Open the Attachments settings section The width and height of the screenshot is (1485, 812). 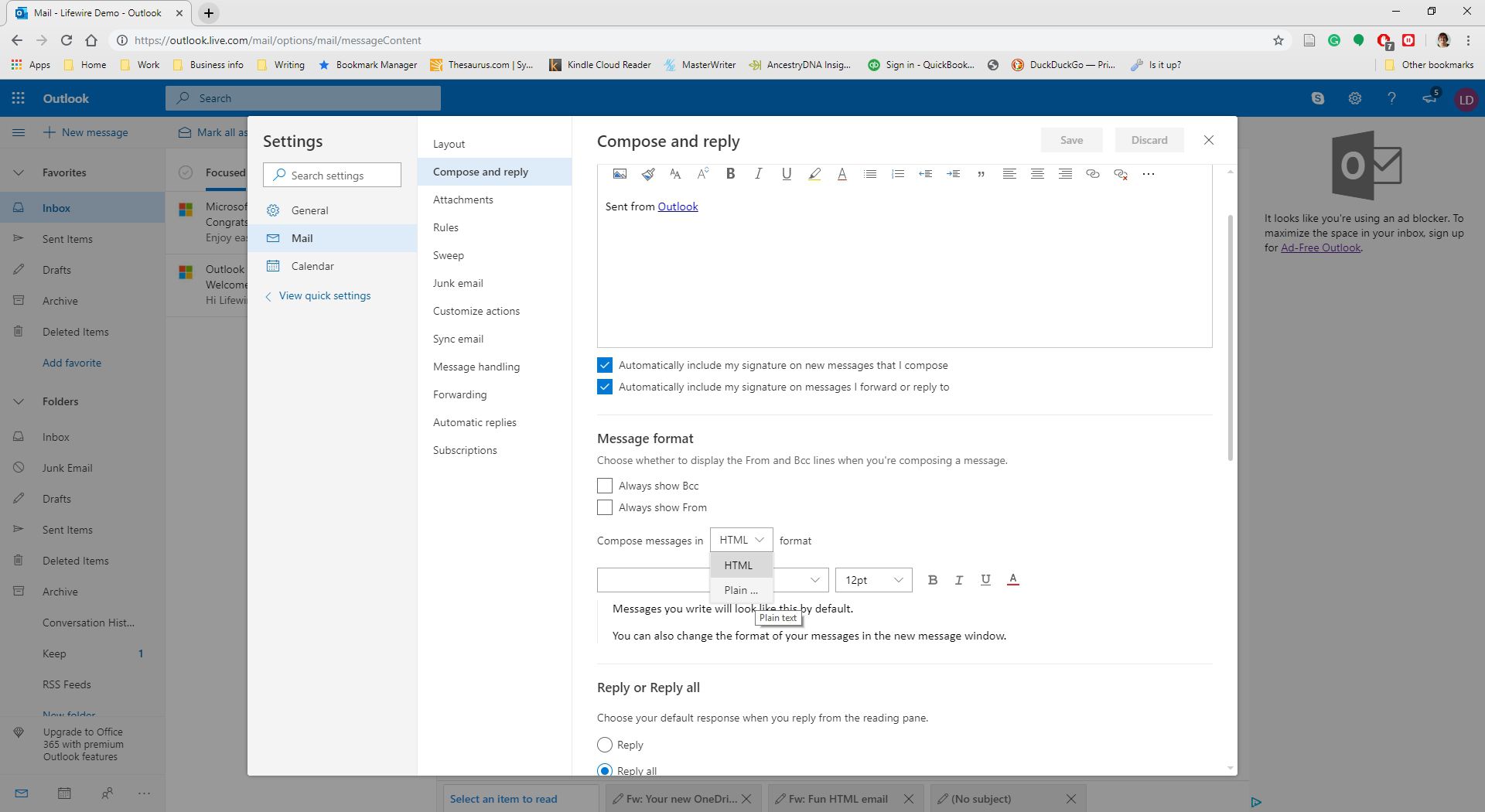tap(494, 200)
